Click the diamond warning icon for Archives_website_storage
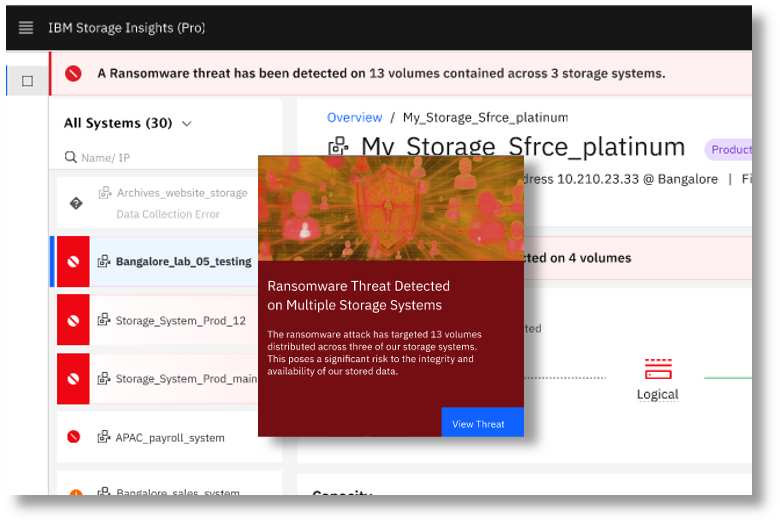The image size is (780, 524). 76,203
